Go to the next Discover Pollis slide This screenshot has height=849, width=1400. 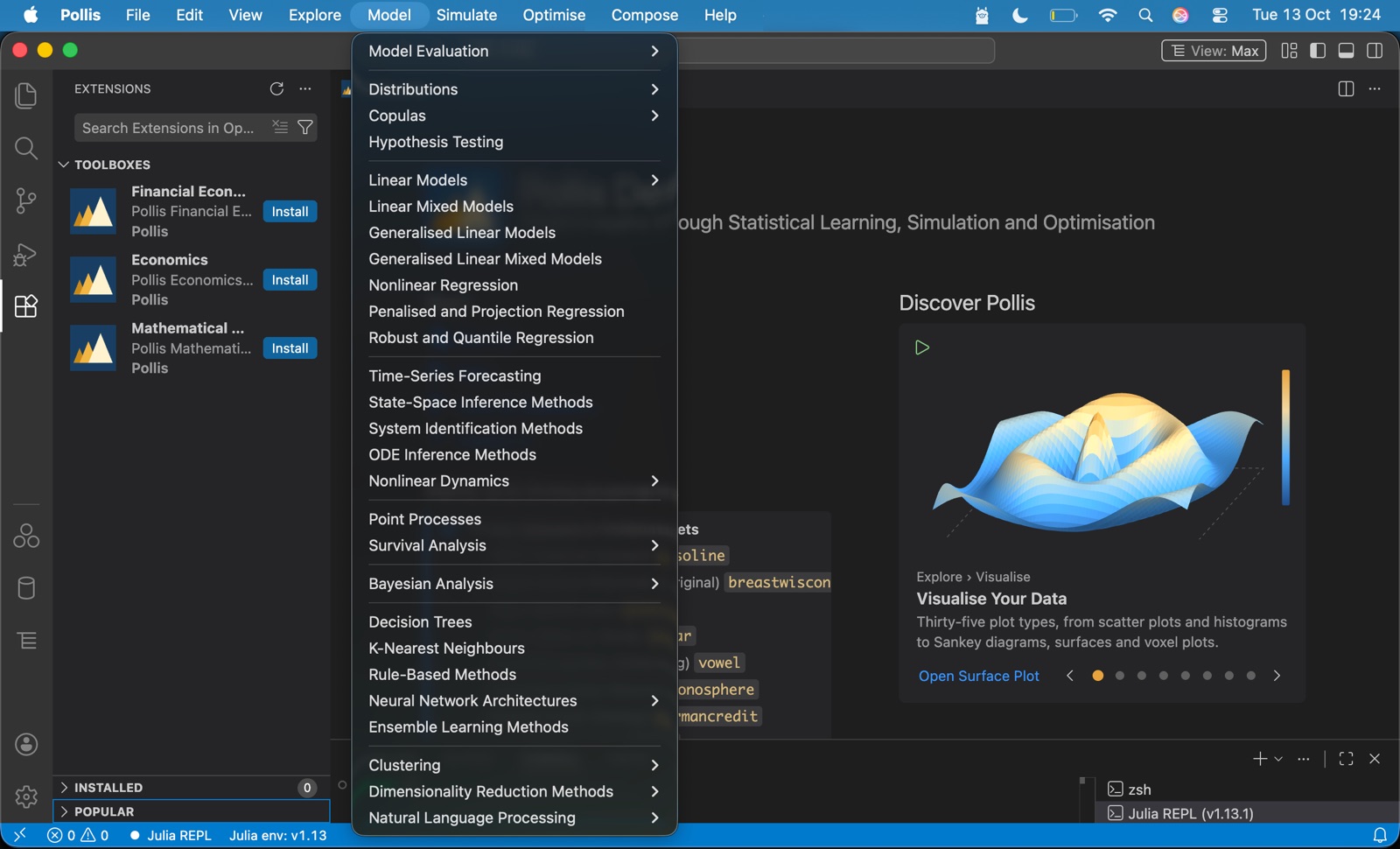[1277, 676]
